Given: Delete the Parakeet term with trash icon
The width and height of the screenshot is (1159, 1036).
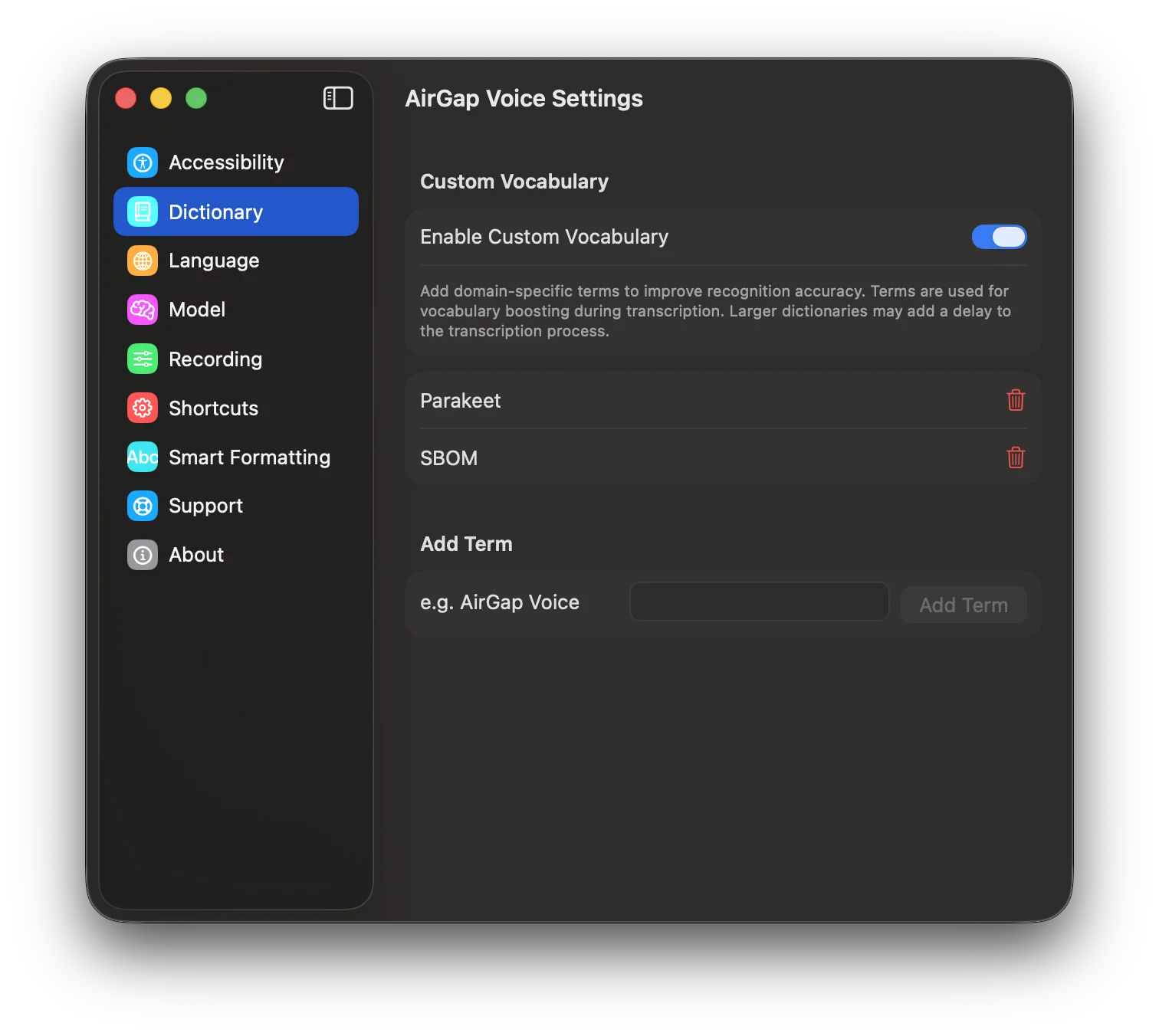Looking at the screenshot, I should (x=1016, y=400).
